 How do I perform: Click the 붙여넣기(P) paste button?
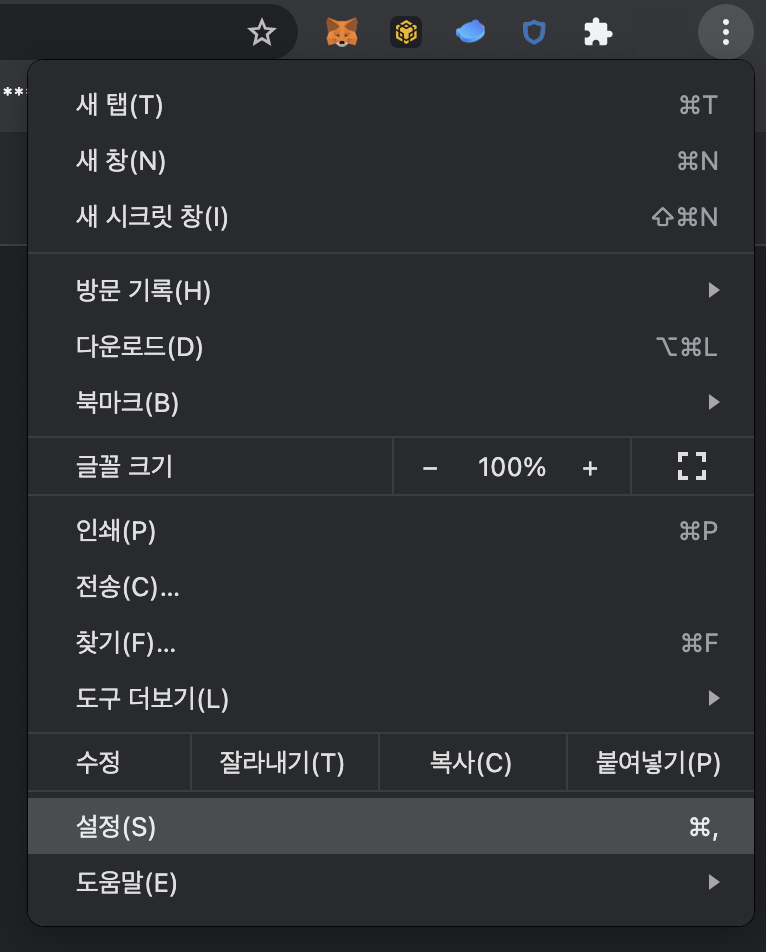click(x=658, y=763)
